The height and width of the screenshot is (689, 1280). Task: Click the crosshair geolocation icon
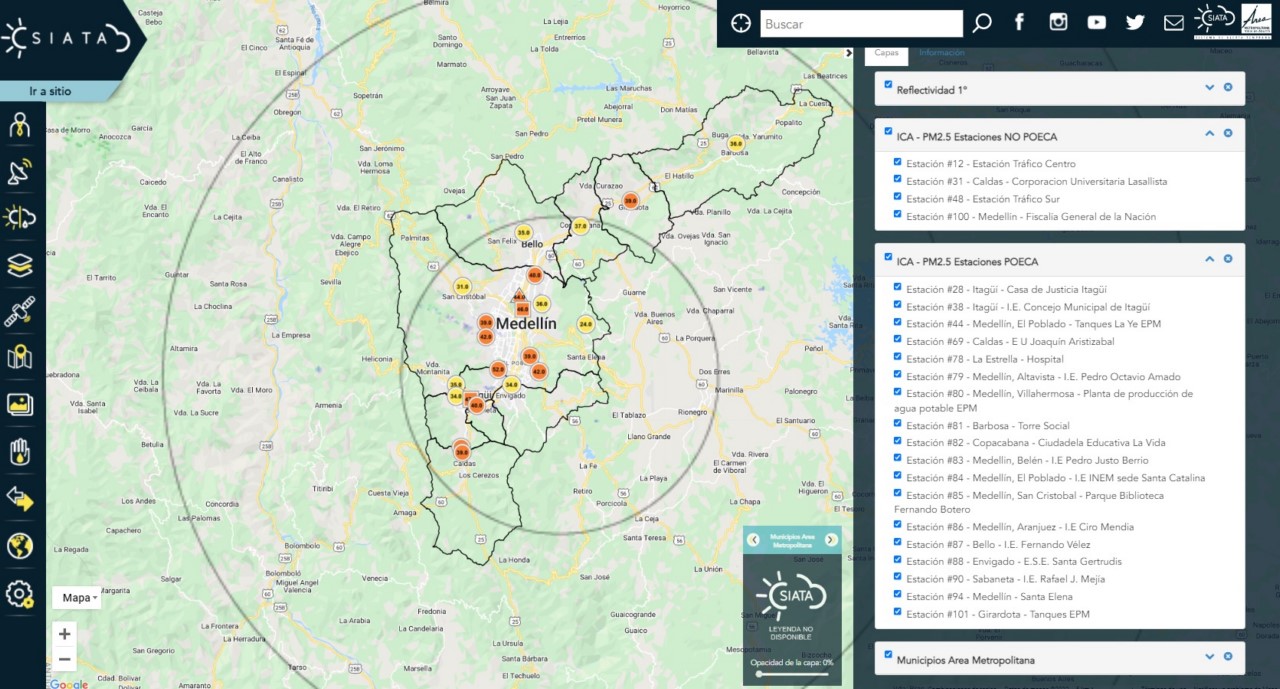(740, 23)
